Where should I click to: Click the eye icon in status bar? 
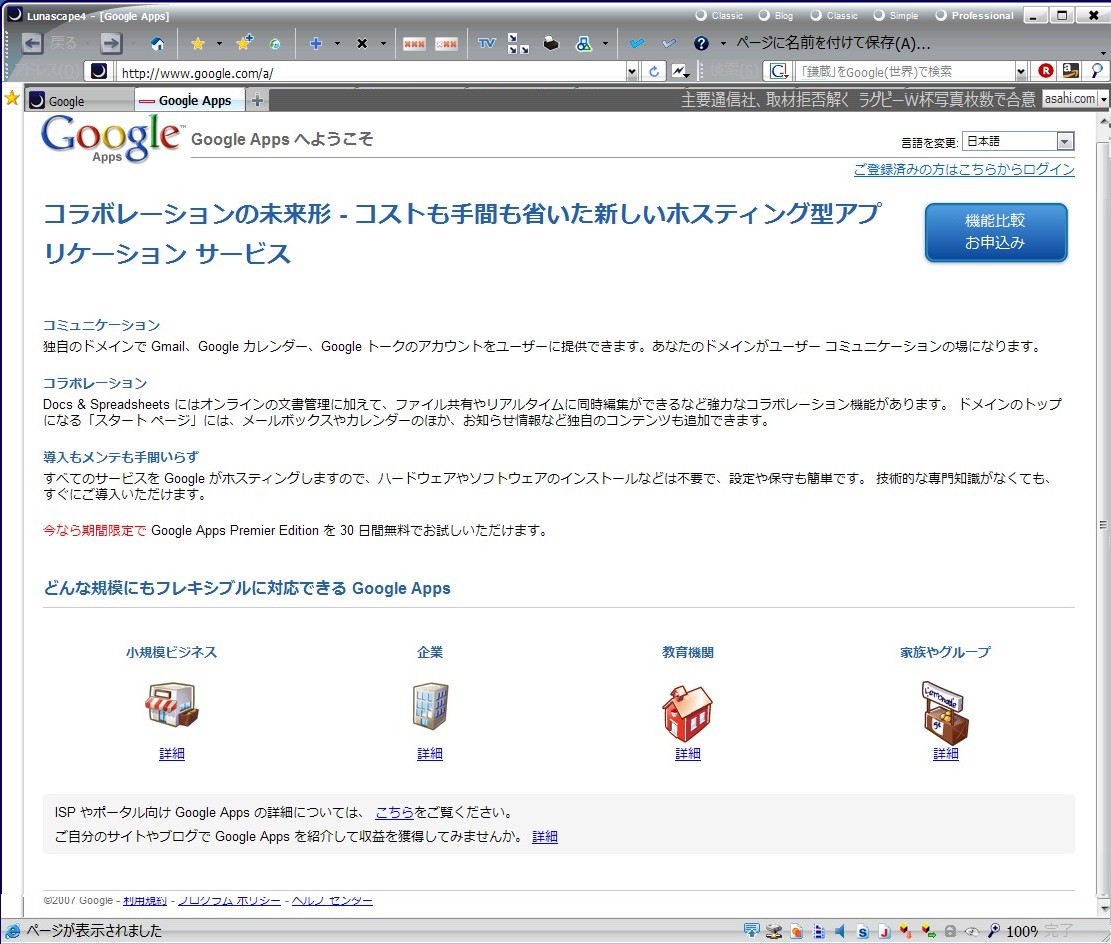pos(972,932)
